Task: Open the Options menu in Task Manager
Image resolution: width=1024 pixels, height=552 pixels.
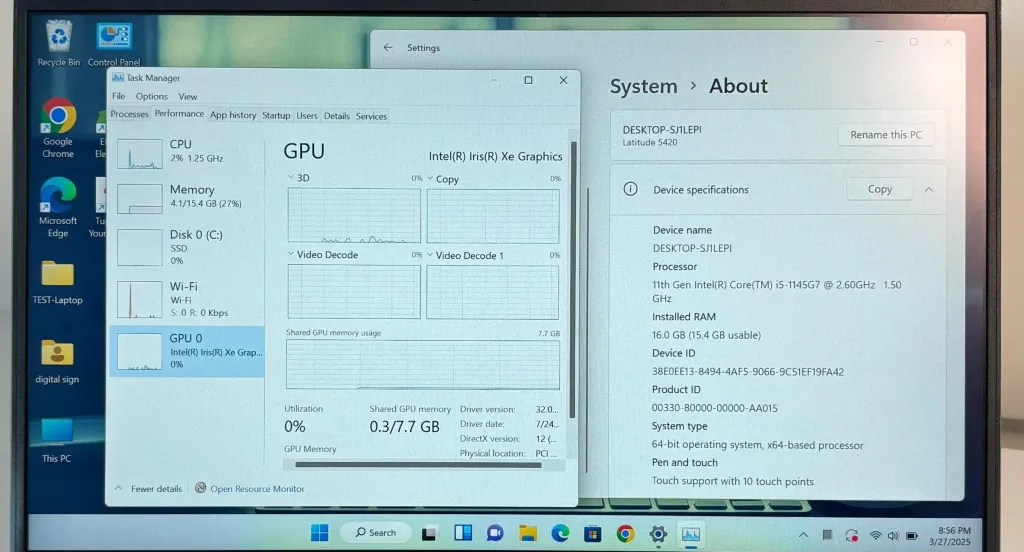Action: pyautogui.click(x=151, y=97)
